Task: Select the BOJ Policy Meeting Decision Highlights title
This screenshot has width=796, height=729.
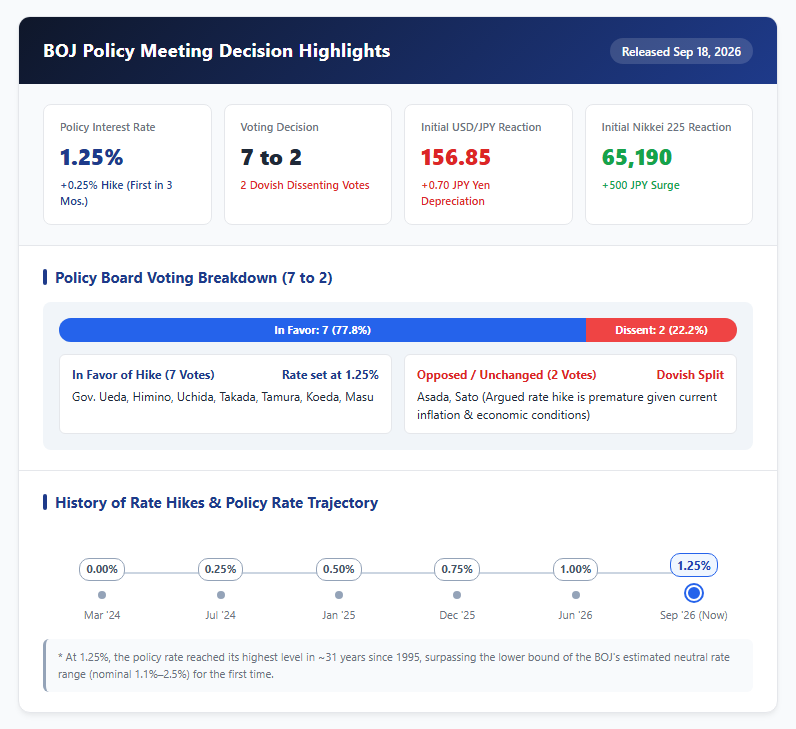Action: click(x=217, y=51)
